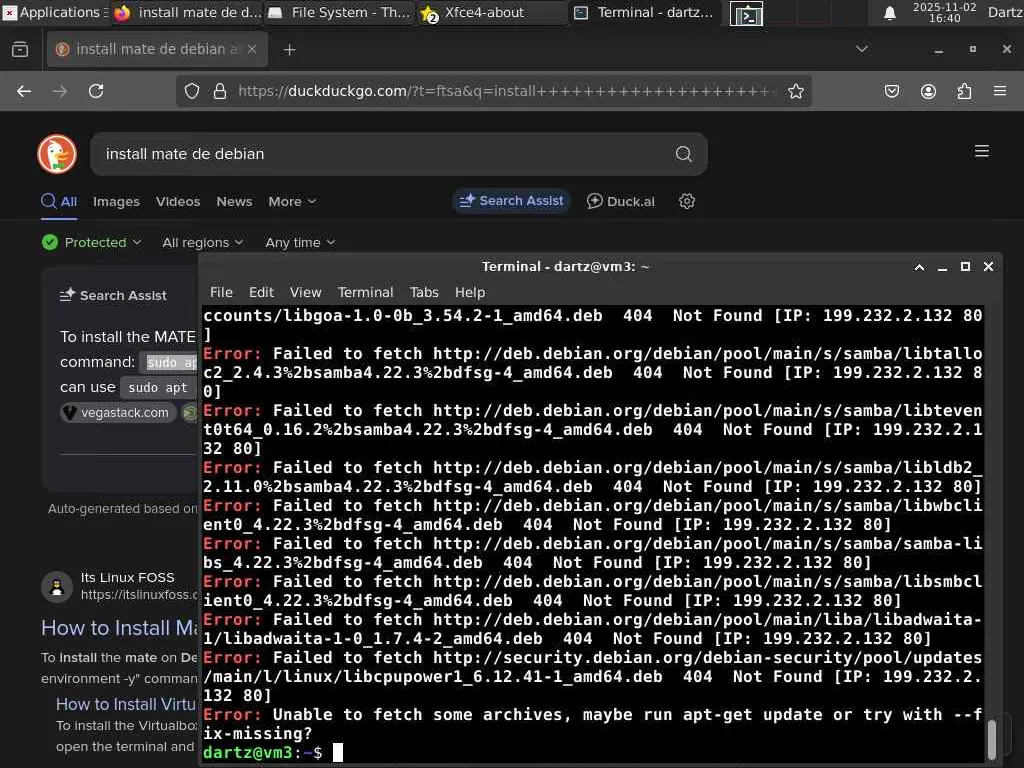Screen dimensions: 1024x768
Task: Expand the More results dropdown
Action: coord(292,202)
